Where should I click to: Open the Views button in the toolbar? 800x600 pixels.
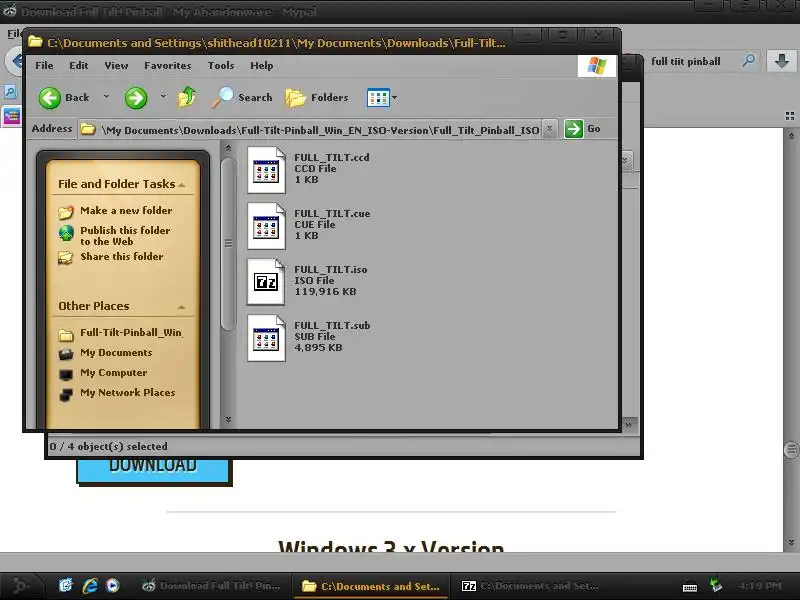[x=378, y=97]
